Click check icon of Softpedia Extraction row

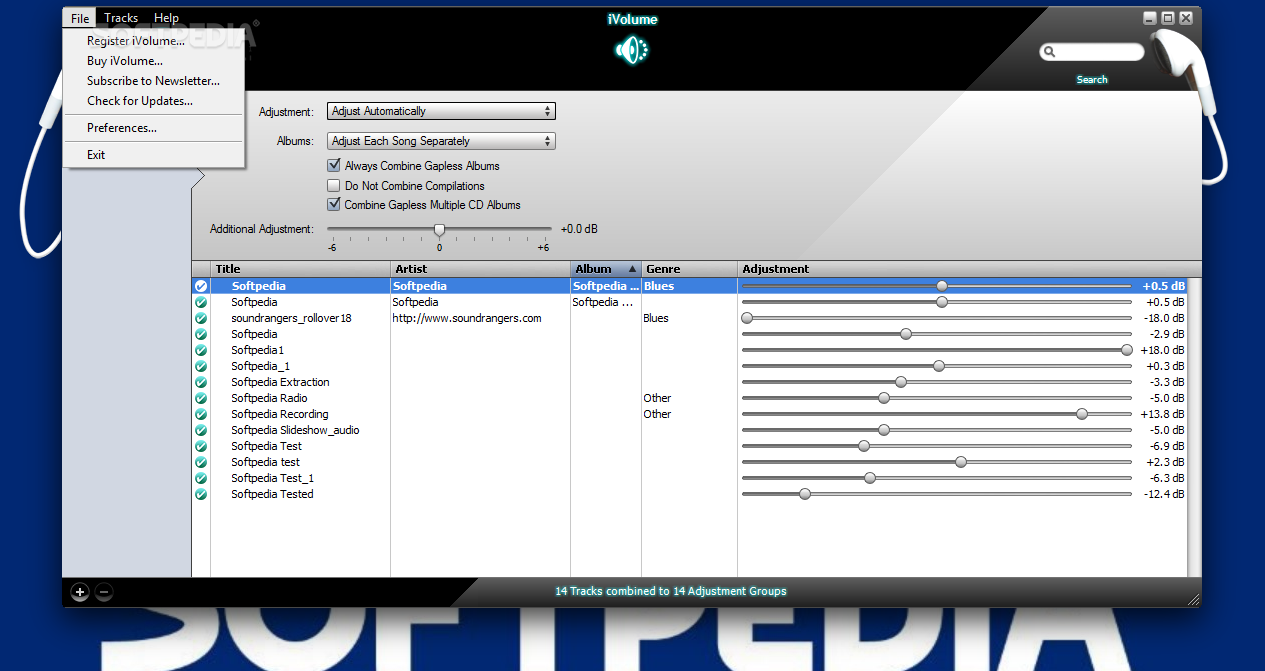click(x=201, y=382)
